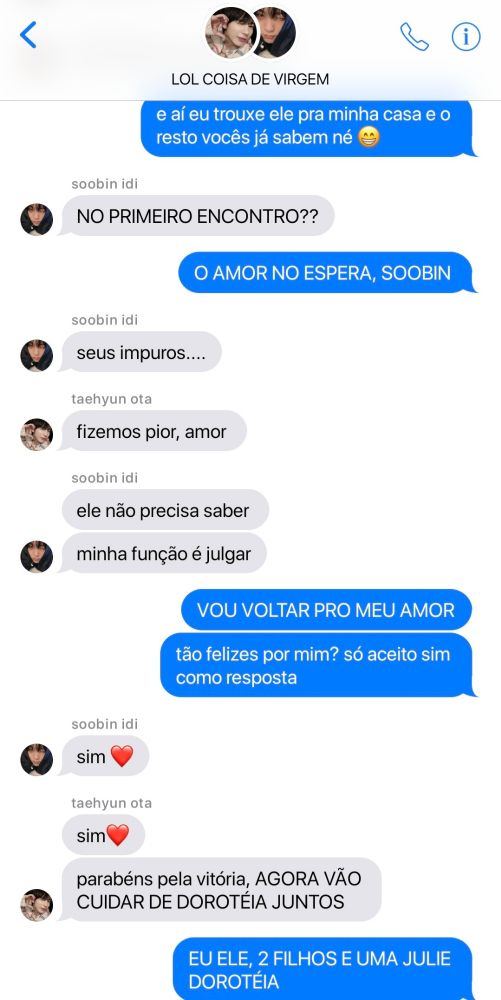The width and height of the screenshot is (501, 1000).
Task: Tap the EU ELE, 2 FILHOS message bubble
Action: [323, 969]
